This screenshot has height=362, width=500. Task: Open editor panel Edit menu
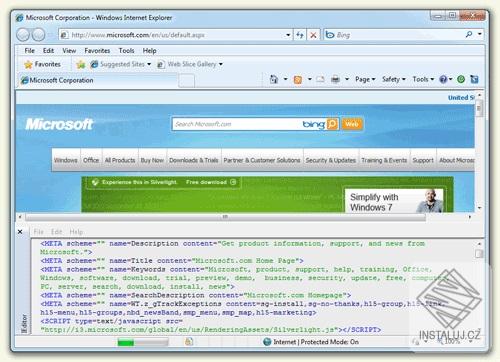click(57, 232)
